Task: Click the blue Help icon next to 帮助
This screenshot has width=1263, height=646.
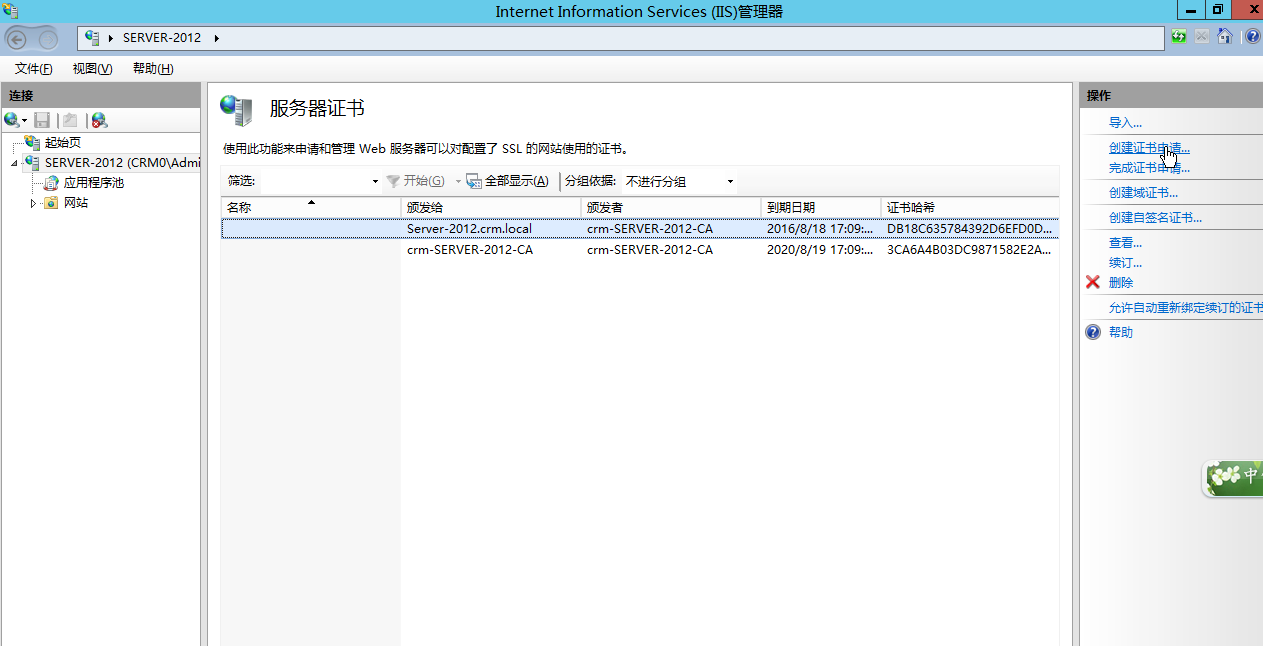Action: coord(1093,332)
